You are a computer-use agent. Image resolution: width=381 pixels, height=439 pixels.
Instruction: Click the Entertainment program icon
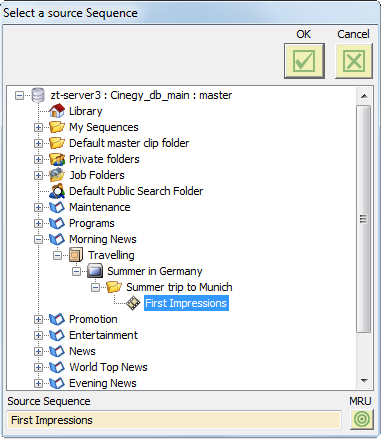tap(57, 335)
